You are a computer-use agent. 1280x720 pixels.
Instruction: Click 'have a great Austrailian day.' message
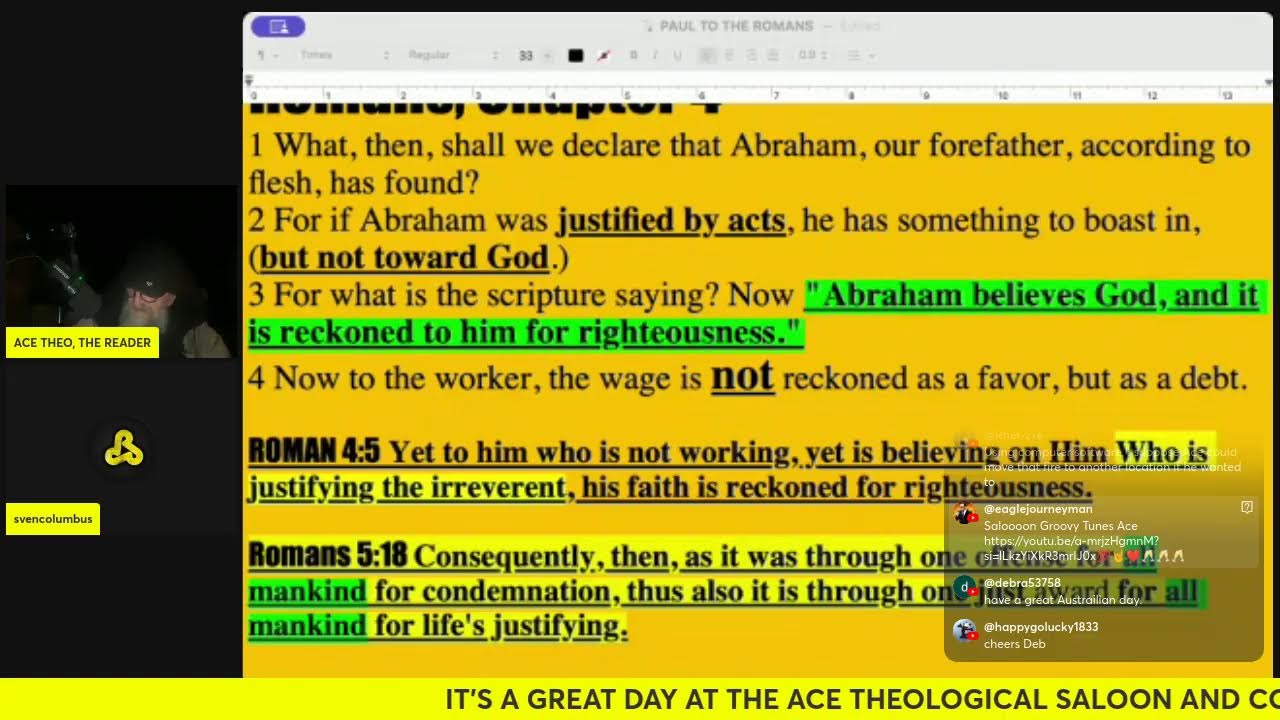coord(1063,600)
